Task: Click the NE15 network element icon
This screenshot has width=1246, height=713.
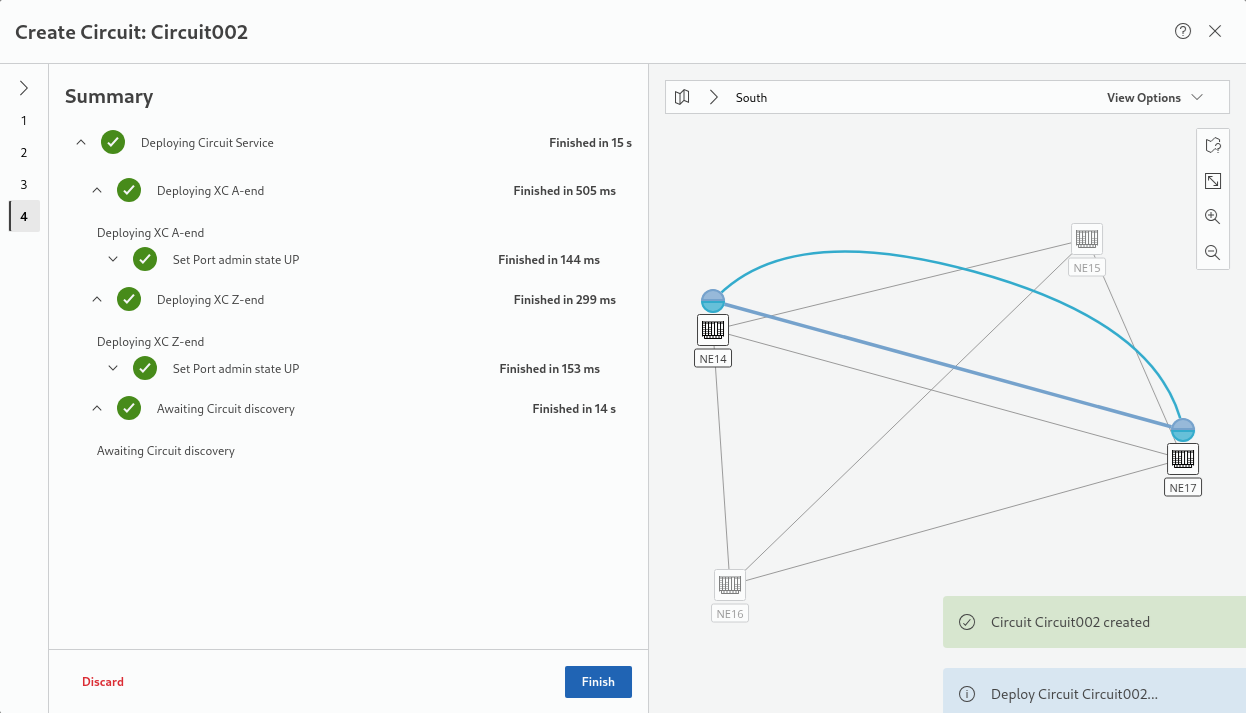Action: 1087,239
